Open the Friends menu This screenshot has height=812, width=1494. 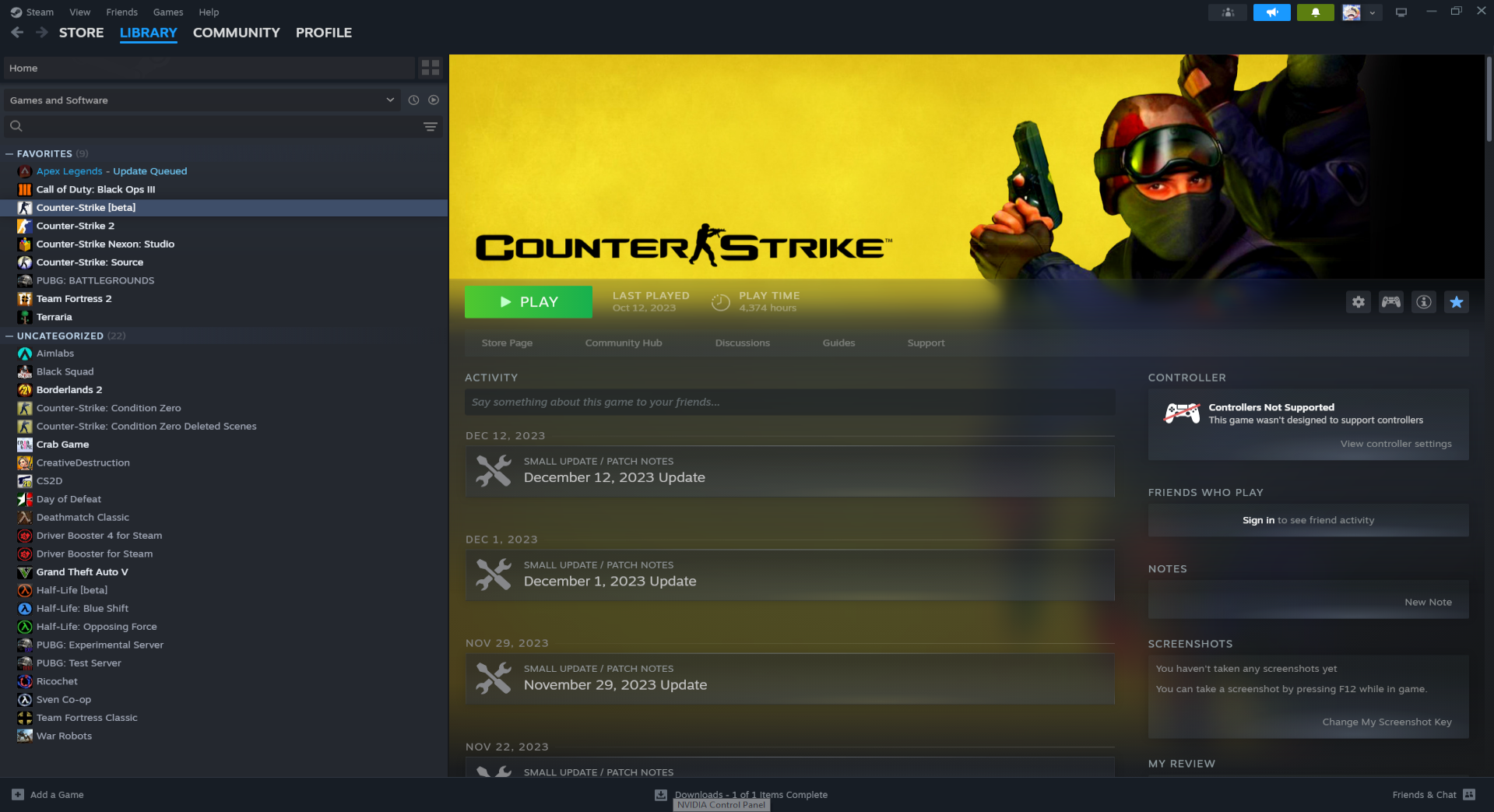coord(121,12)
